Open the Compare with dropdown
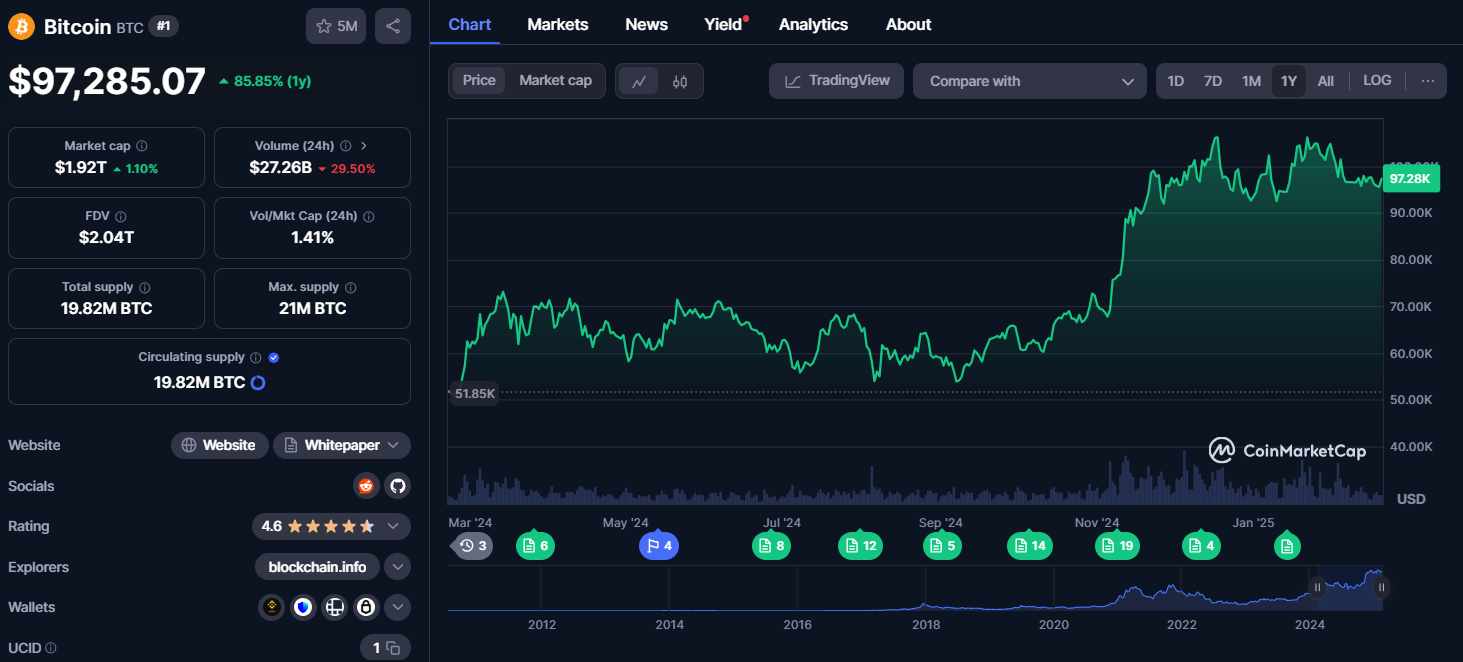The image size is (1463, 662). (1029, 81)
